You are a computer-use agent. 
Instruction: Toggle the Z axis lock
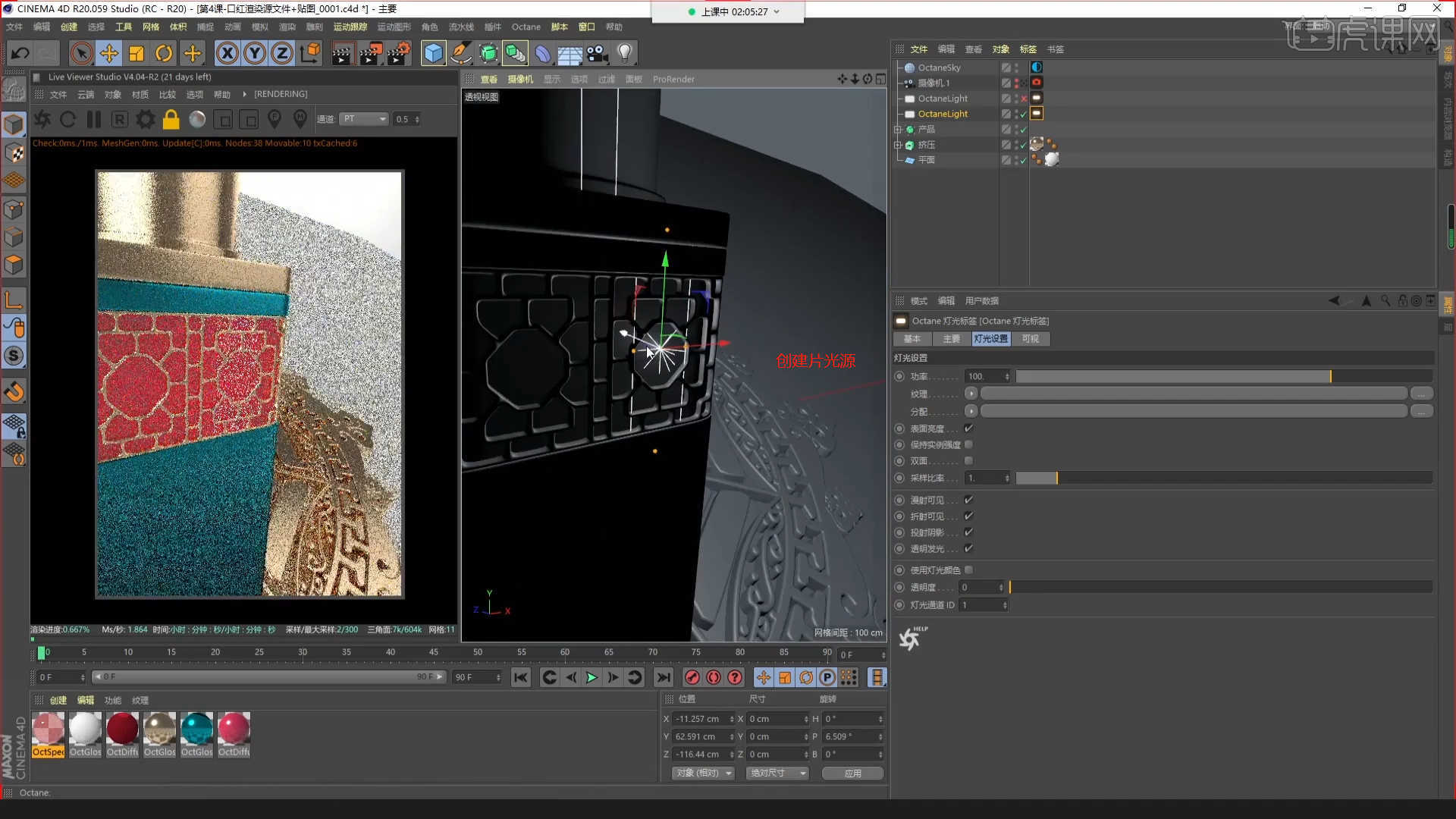282,53
